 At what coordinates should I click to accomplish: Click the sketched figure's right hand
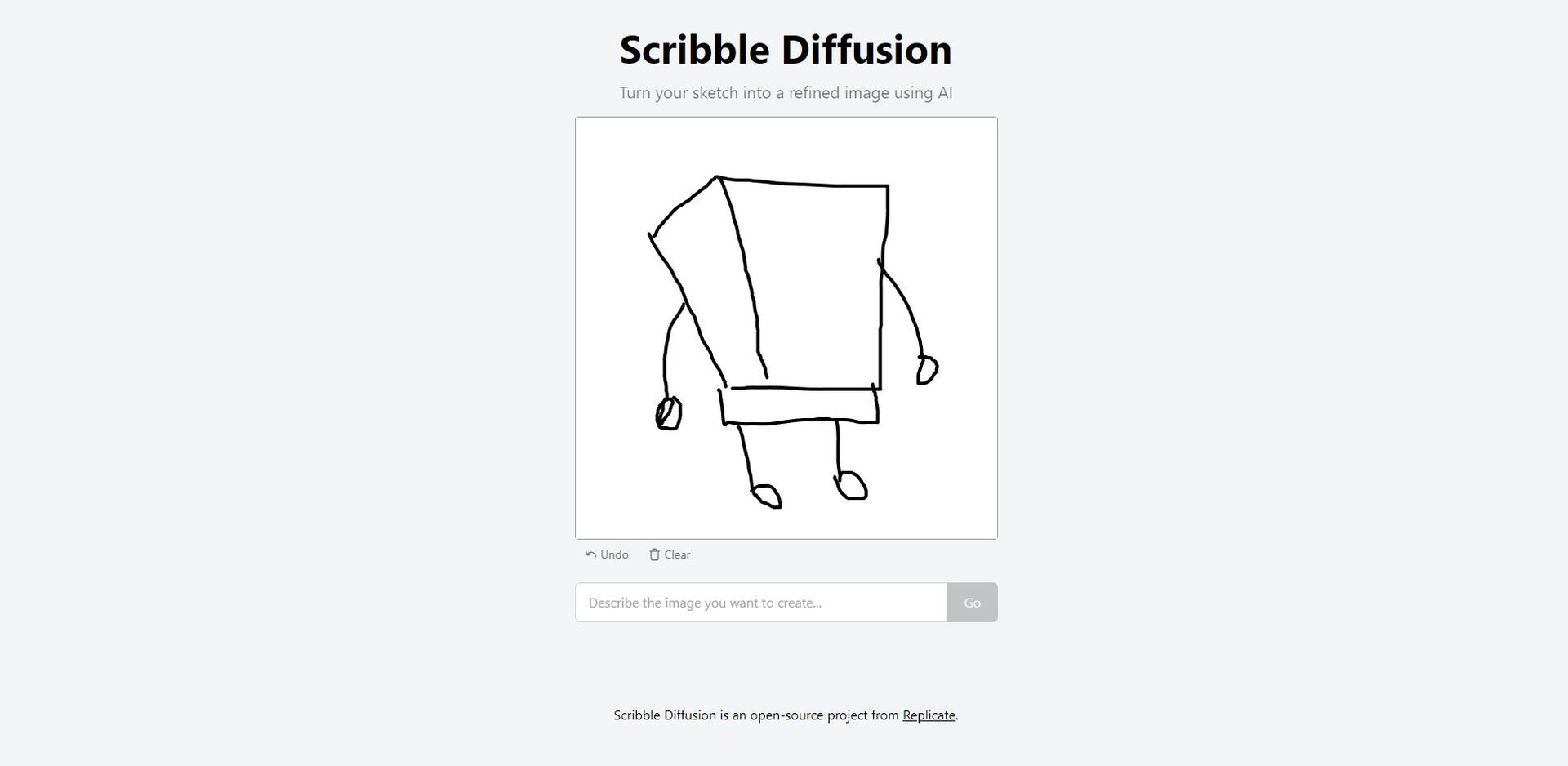tap(927, 369)
